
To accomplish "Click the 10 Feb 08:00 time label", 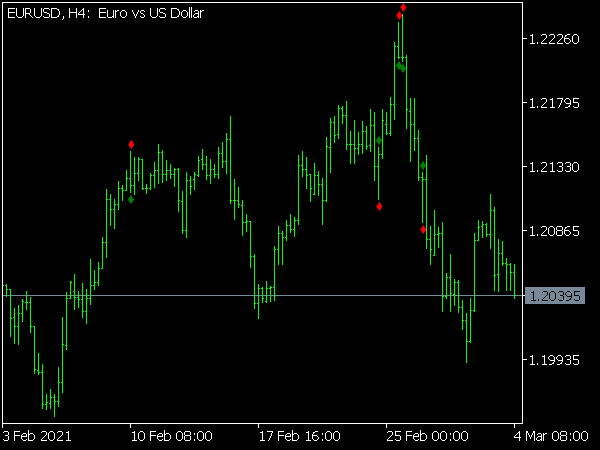I will 171,436.
